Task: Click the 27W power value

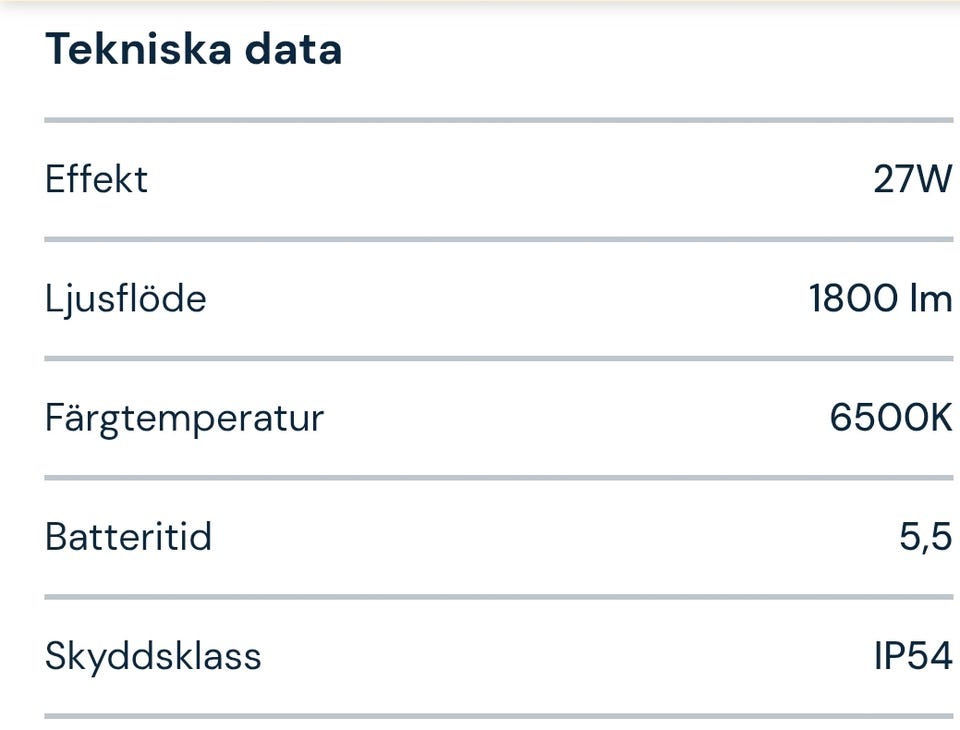Action: tap(912, 180)
